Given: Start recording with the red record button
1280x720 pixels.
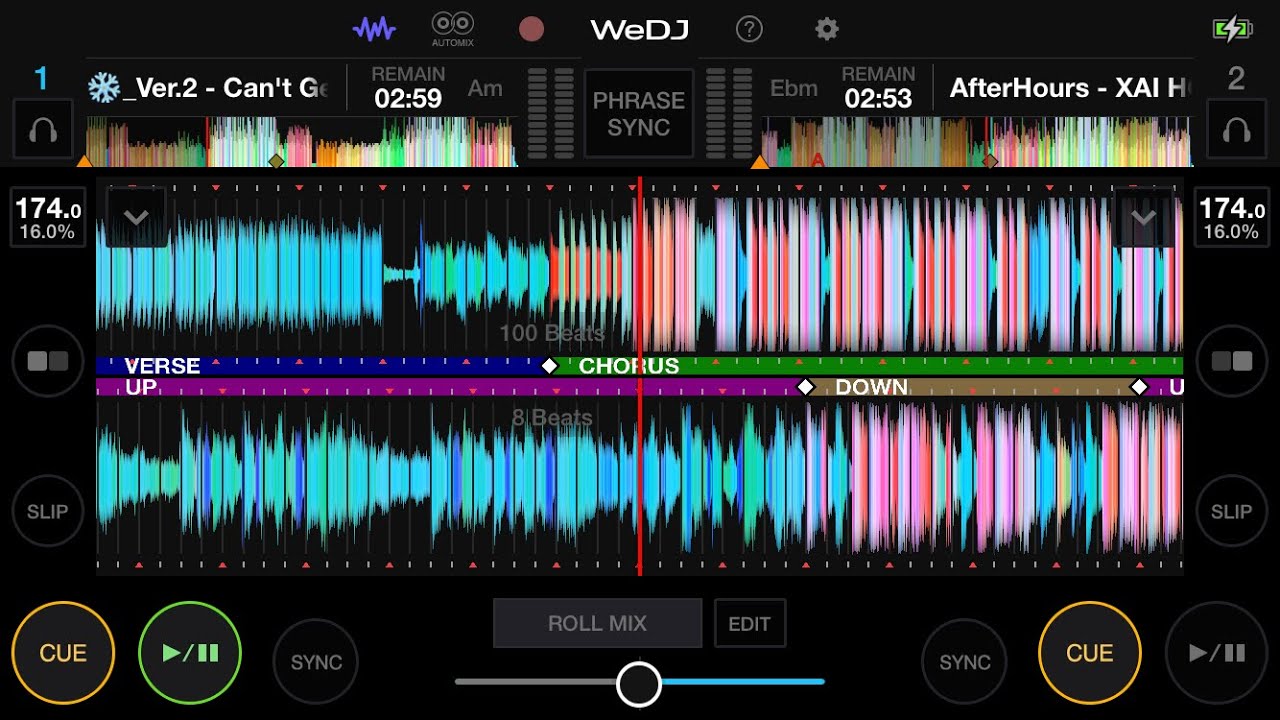Looking at the screenshot, I should pyautogui.click(x=531, y=29).
